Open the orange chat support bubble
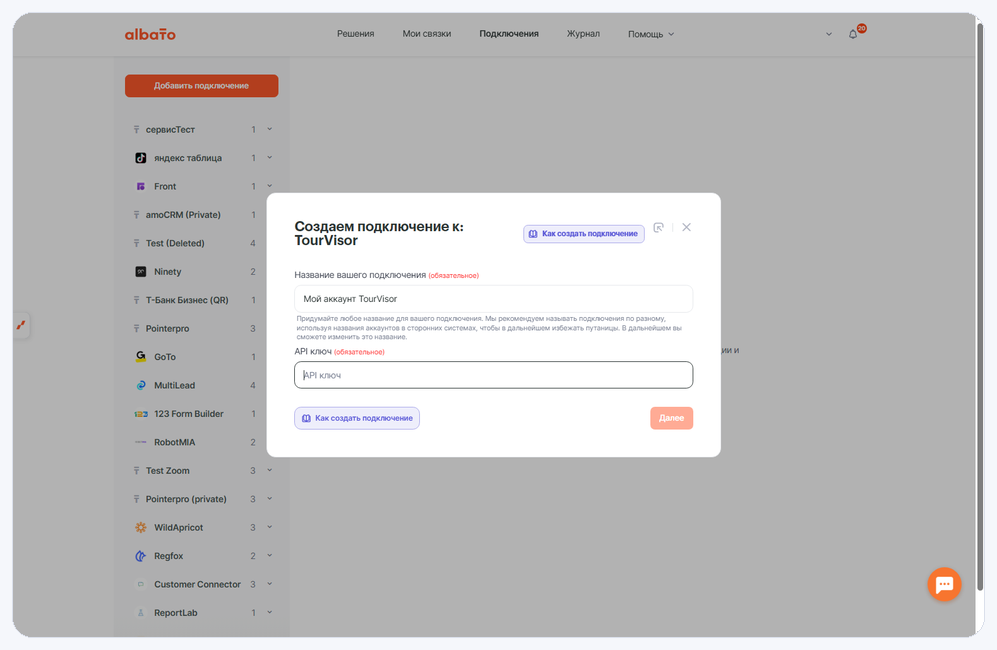Viewport: 997px width, 650px height. pos(944,584)
